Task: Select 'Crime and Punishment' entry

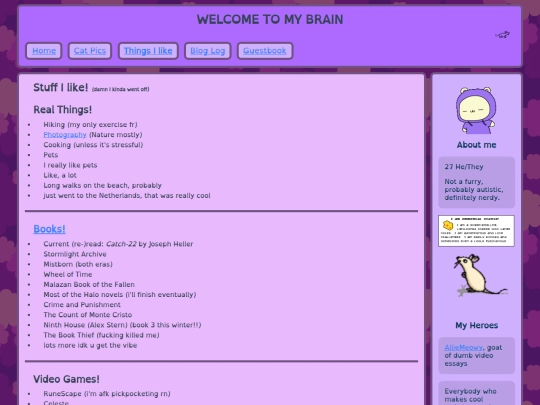Action: [x=82, y=305]
